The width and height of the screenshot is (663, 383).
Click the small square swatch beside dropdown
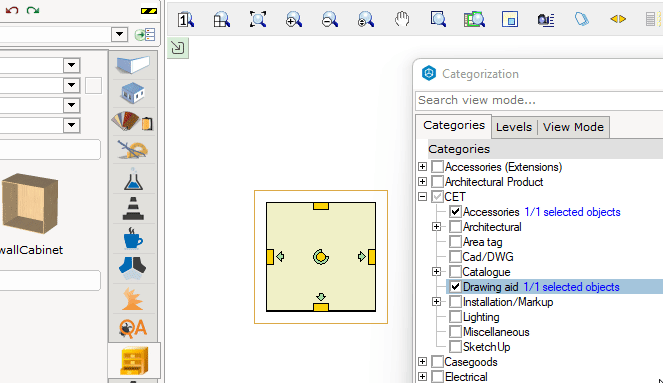coord(93,86)
